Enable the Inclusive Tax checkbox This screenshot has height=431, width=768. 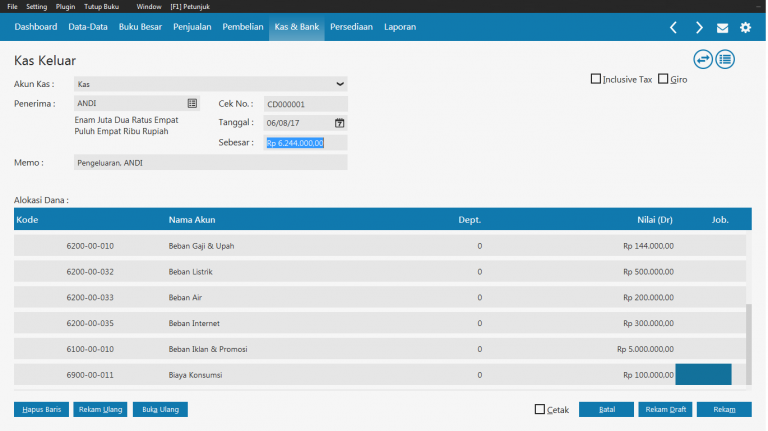(596, 79)
